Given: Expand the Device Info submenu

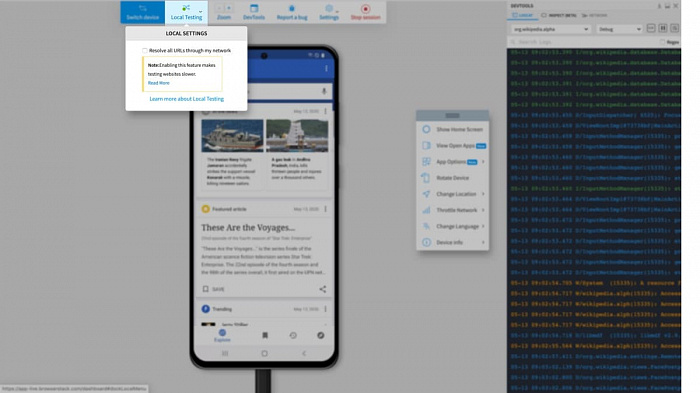Looking at the screenshot, I should (453, 242).
